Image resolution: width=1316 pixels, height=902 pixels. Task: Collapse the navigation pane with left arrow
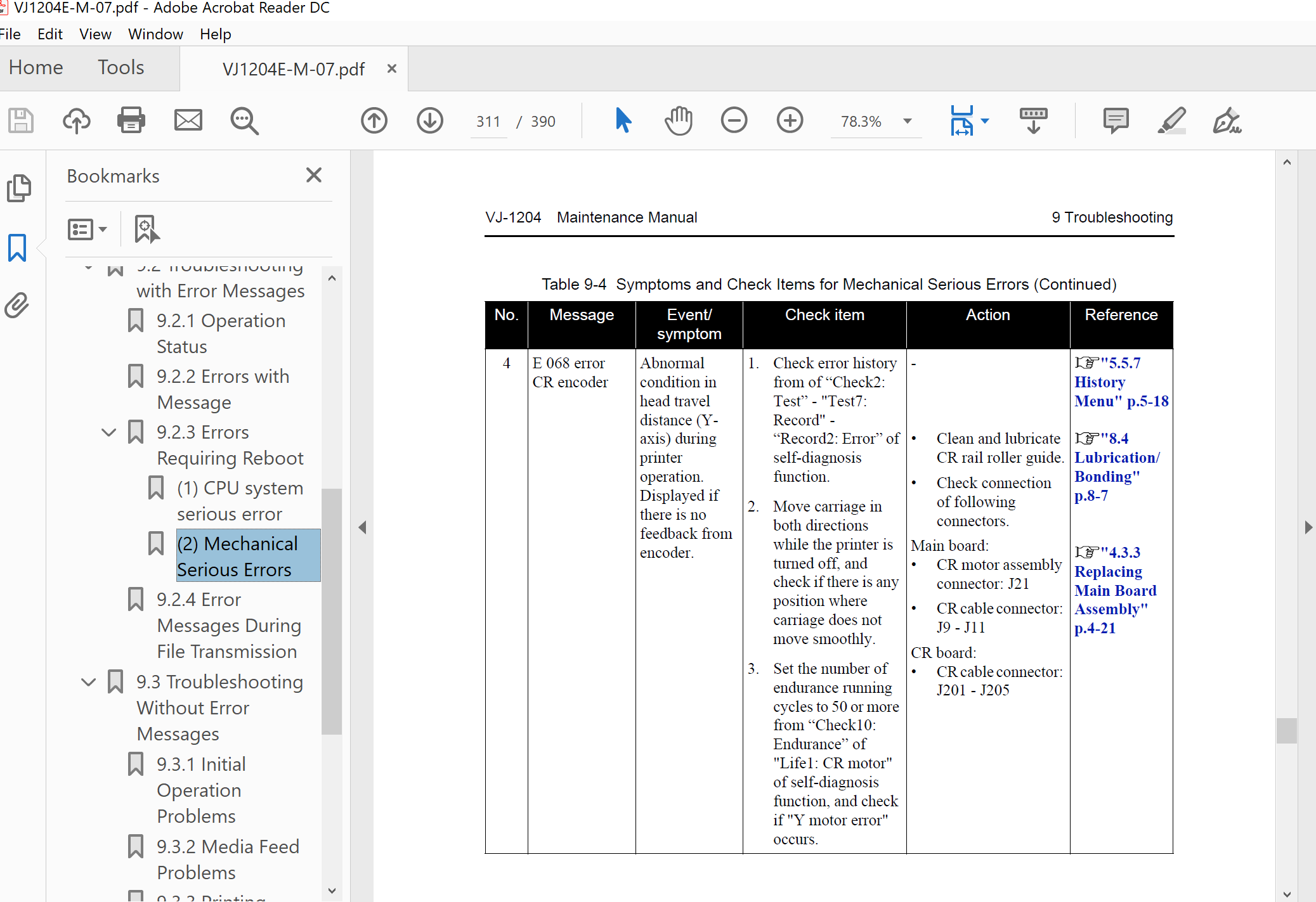pyautogui.click(x=362, y=527)
